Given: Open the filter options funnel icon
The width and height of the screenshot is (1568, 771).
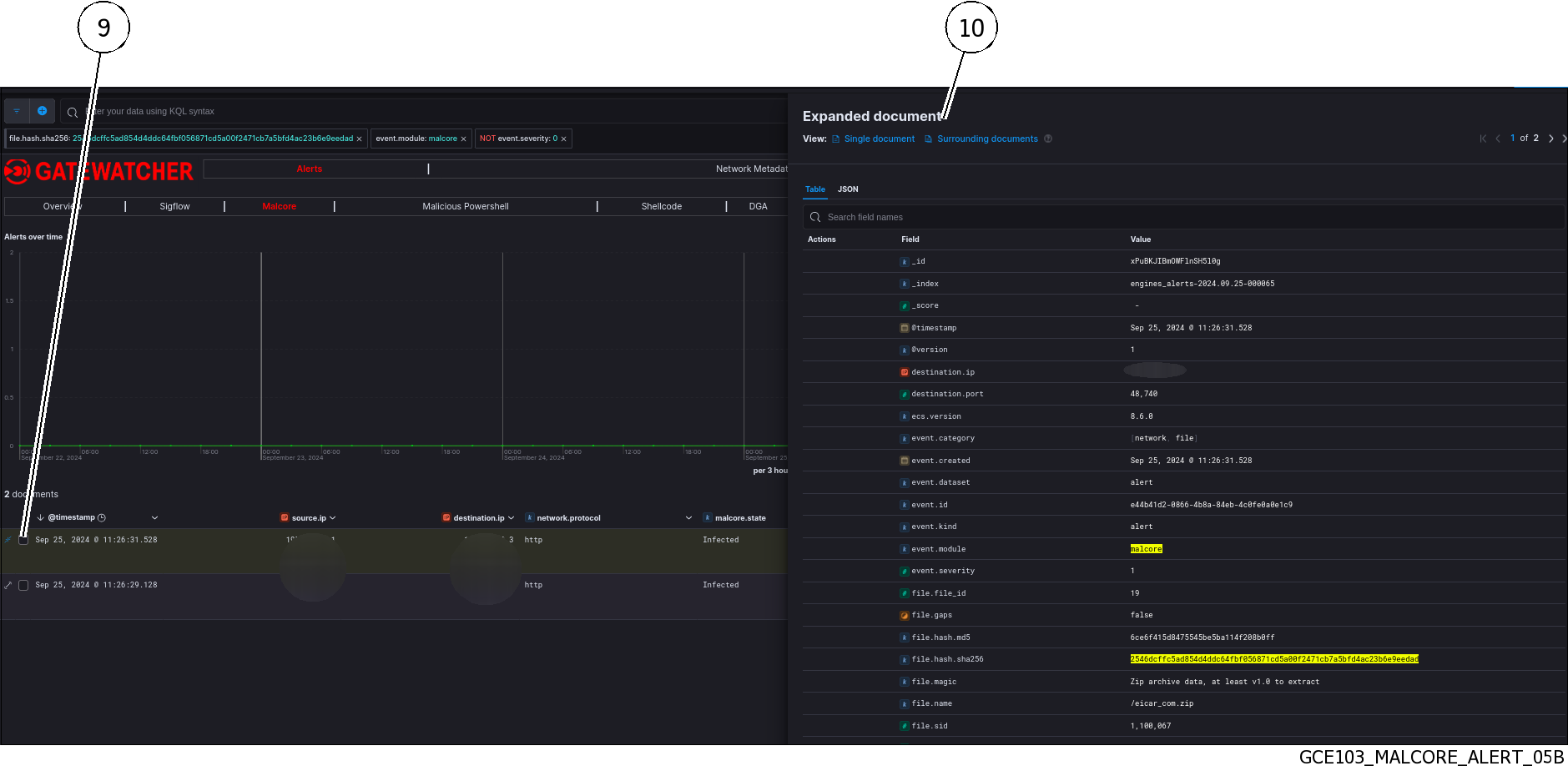Looking at the screenshot, I should click(17, 111).
